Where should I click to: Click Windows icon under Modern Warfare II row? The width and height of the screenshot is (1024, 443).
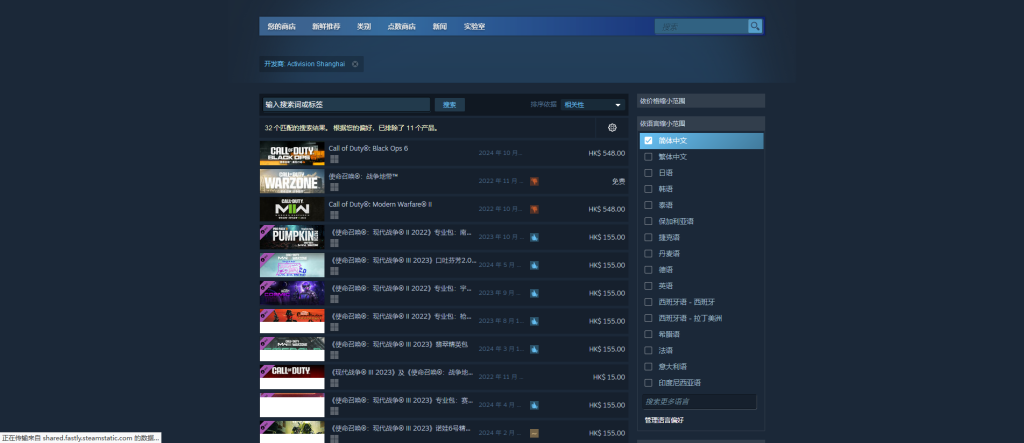pos(334,215)
